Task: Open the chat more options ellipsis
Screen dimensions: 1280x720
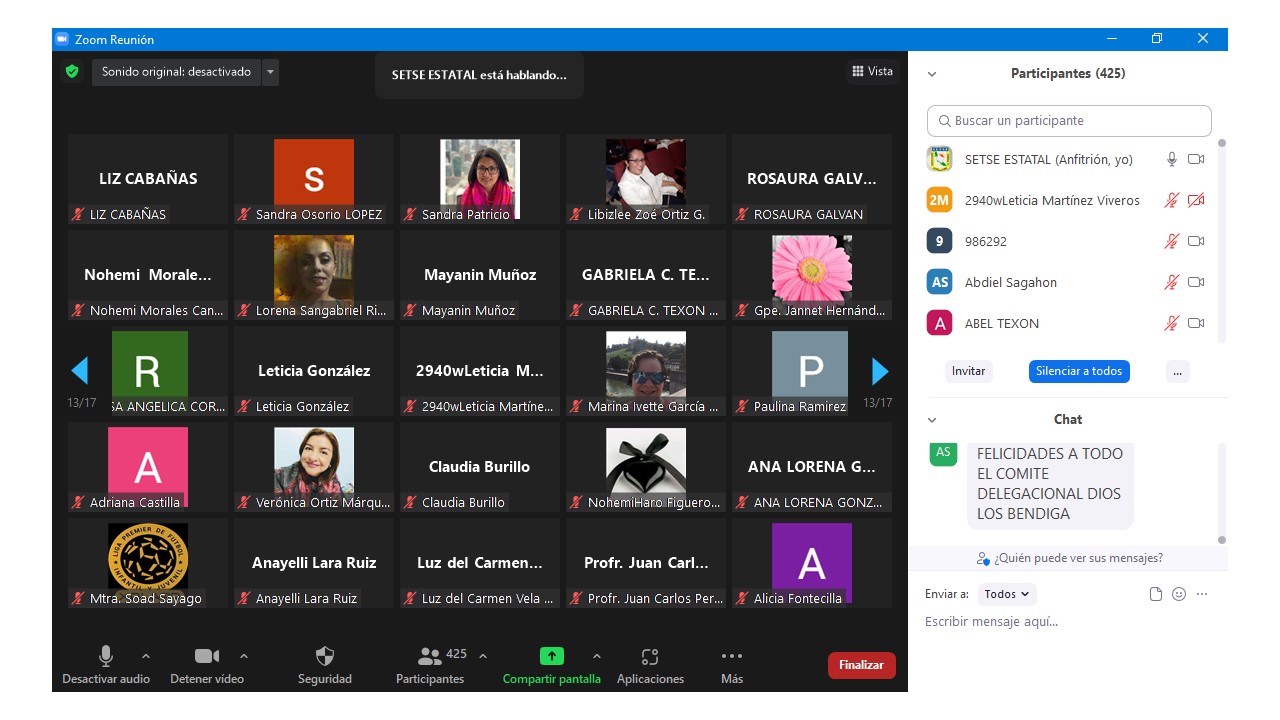Action: (x=1202, y=594)
